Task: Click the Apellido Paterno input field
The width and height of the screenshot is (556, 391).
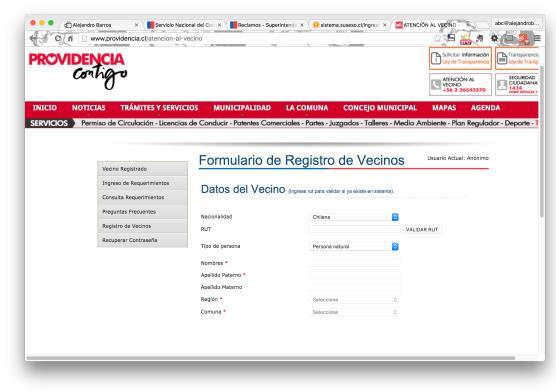Action: [355, 275]
